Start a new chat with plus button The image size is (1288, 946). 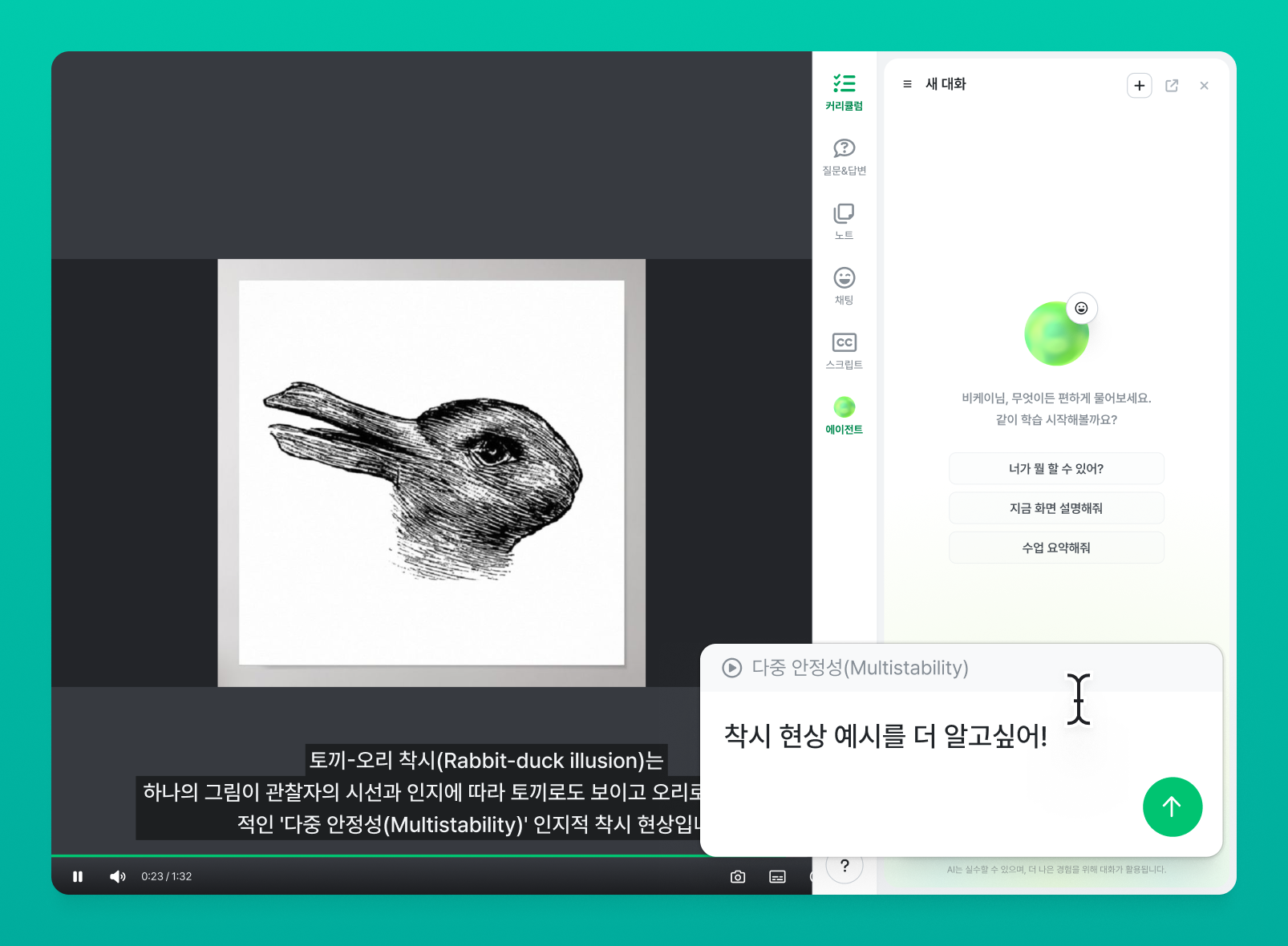(x=1139, y=85)
